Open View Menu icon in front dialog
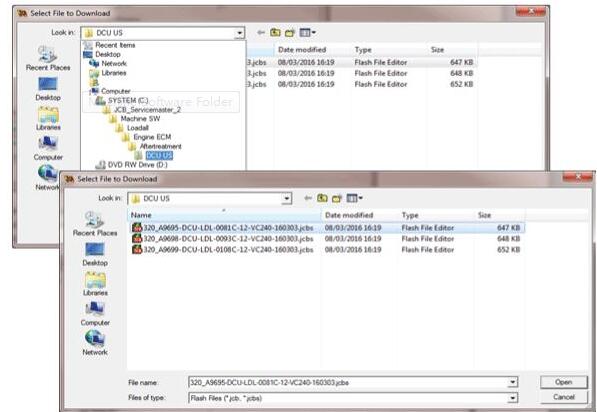Image resolution: width=597 pixels, height=412 pixels. (354, 198)
